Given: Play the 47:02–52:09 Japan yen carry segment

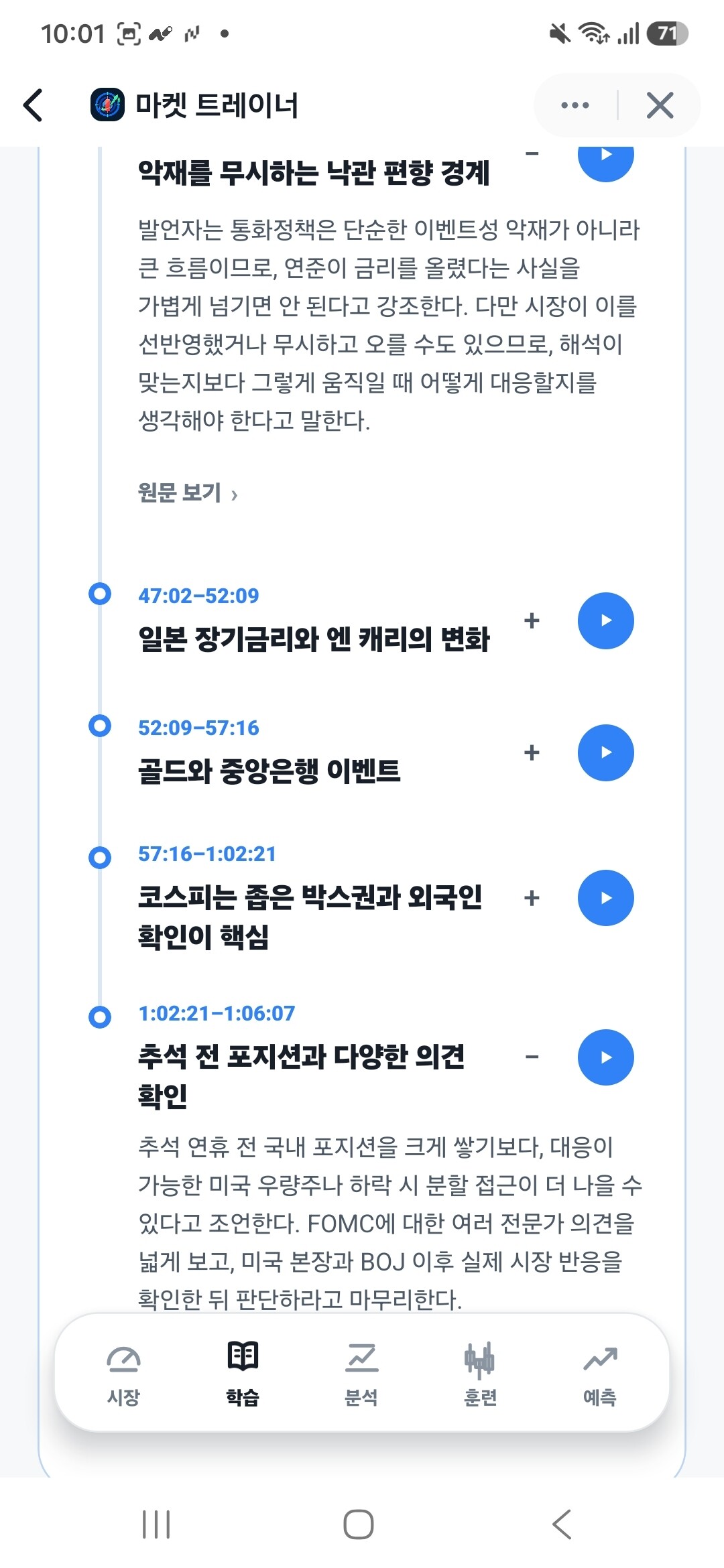Looking at the screenshot, I should click(x=606, y=620).
